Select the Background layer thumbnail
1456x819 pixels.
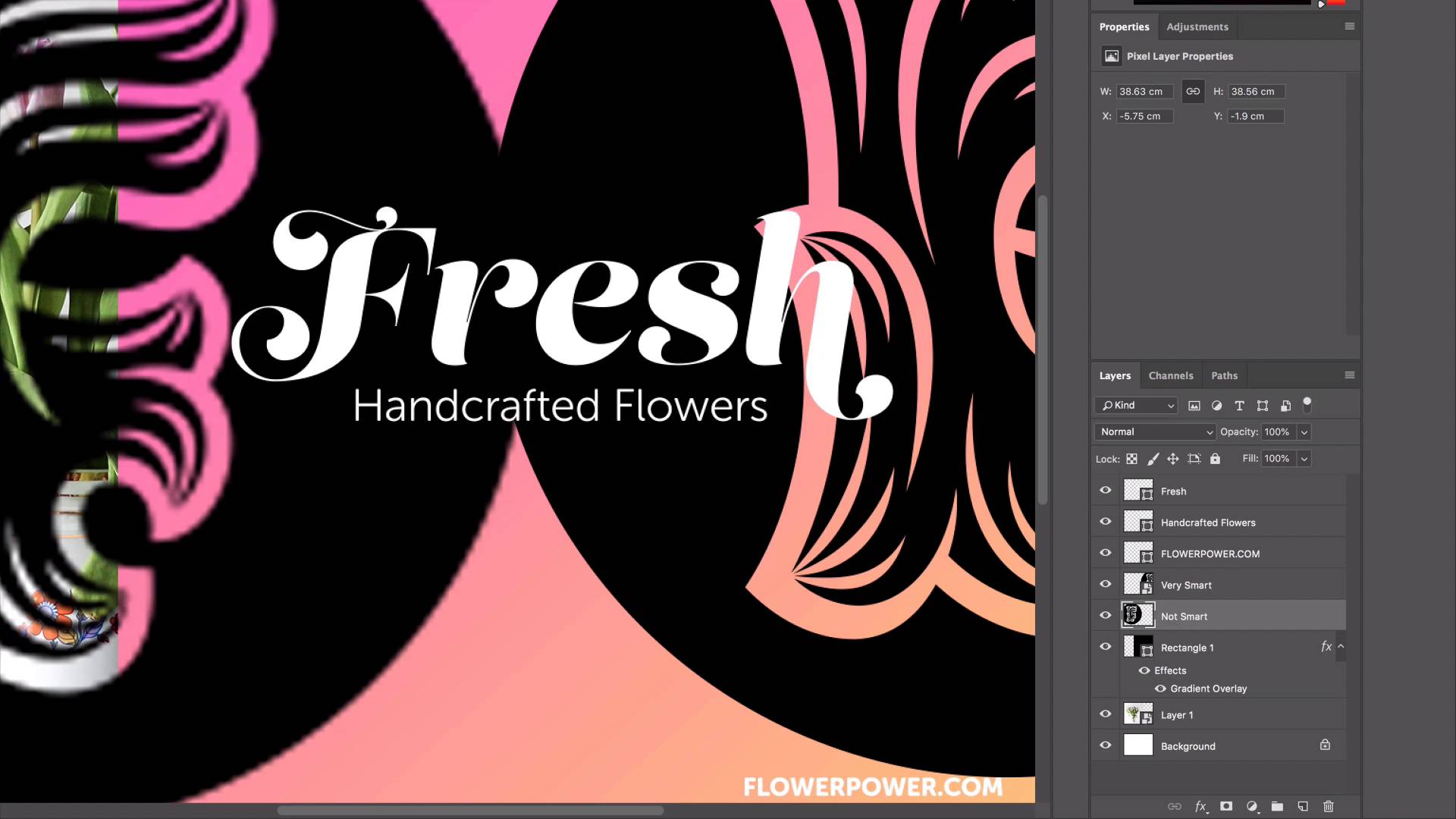click(x=1138, y=745)
